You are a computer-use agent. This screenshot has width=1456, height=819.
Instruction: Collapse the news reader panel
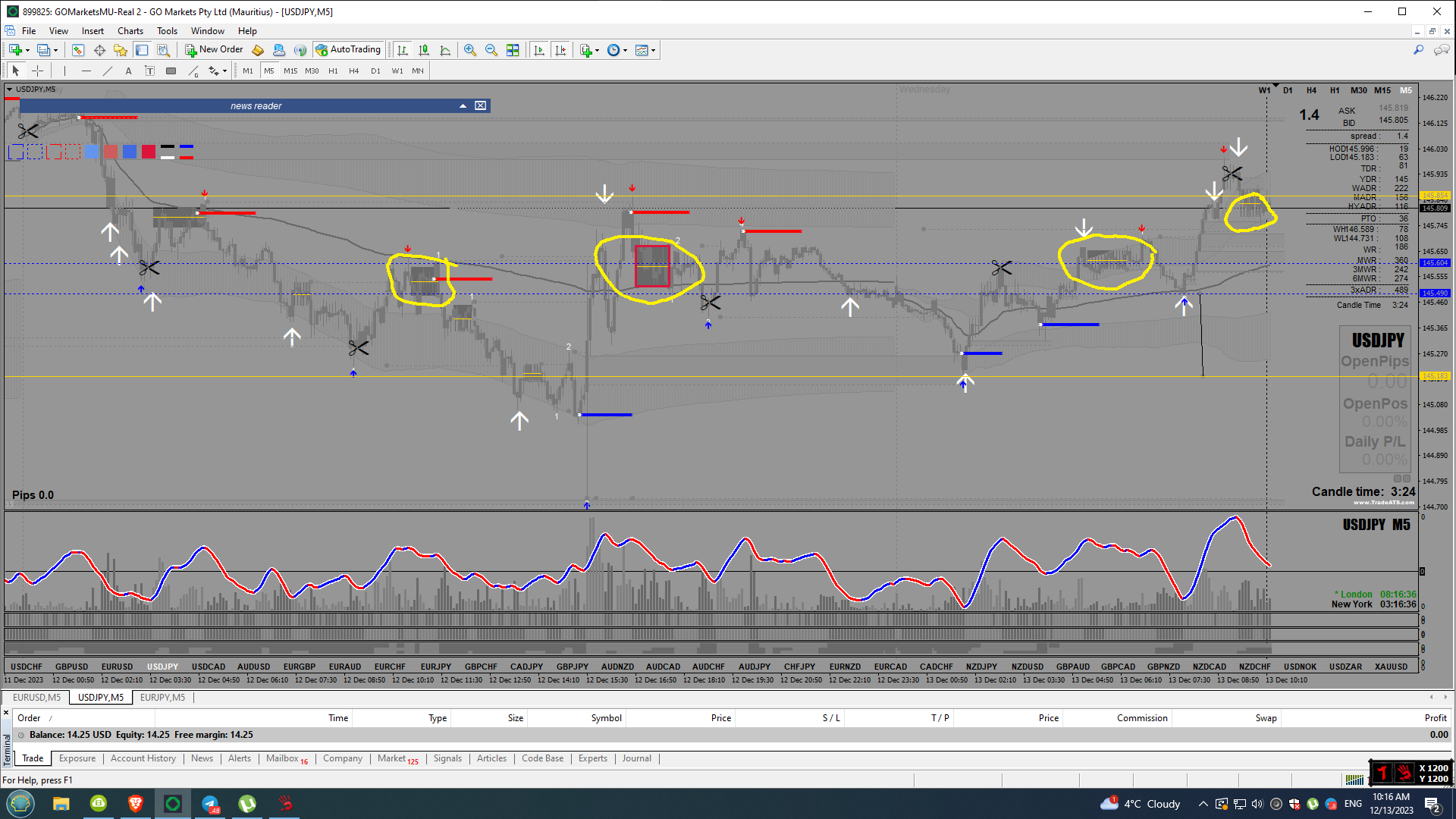[x=463, y=106]
